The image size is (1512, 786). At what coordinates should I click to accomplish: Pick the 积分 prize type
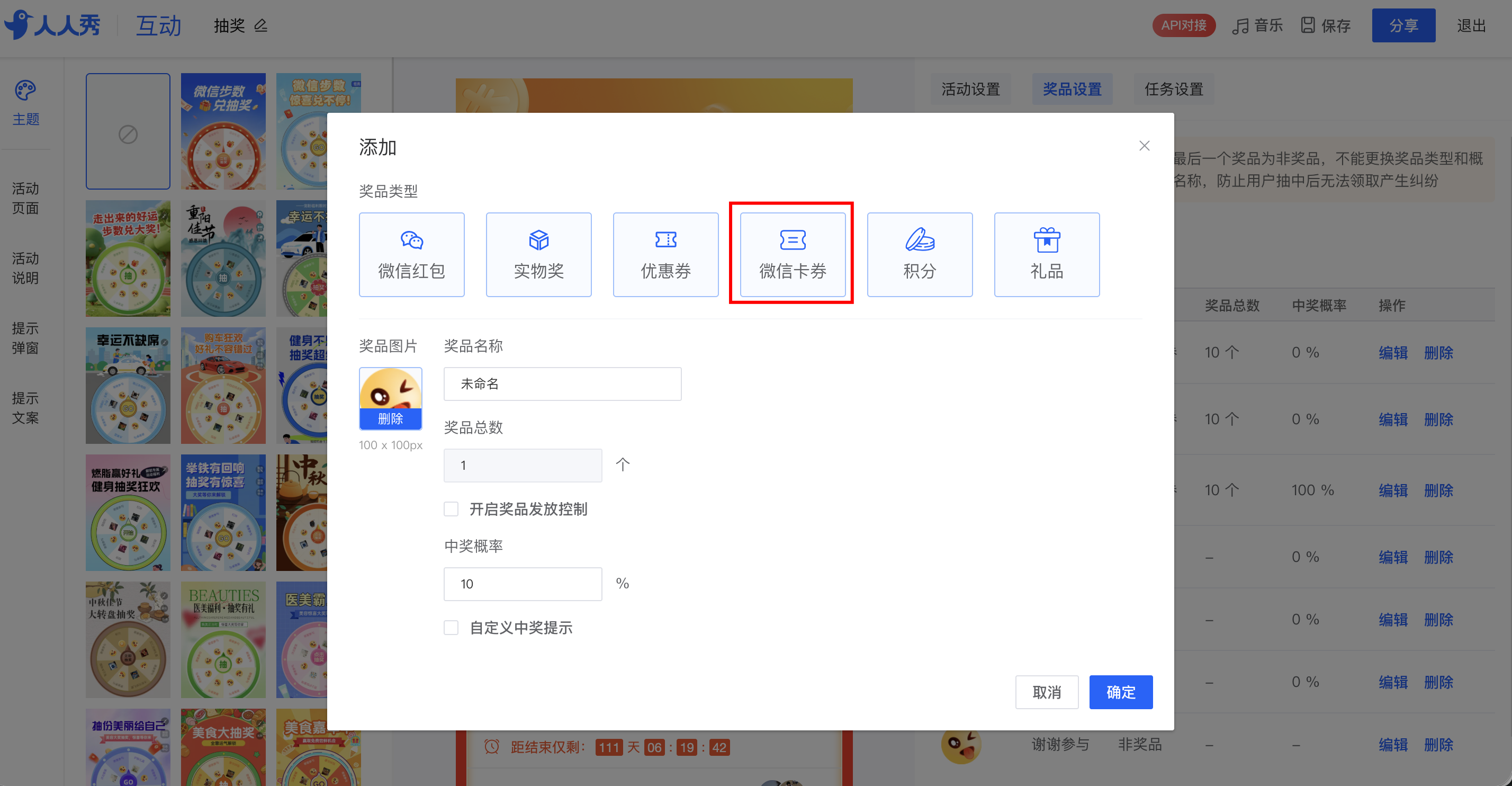(x=920, y=254)
